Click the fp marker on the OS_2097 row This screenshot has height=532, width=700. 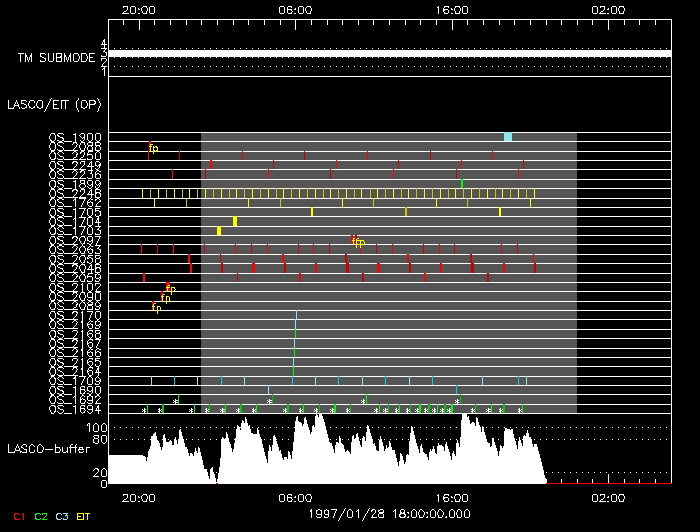[x=358, y=241]
